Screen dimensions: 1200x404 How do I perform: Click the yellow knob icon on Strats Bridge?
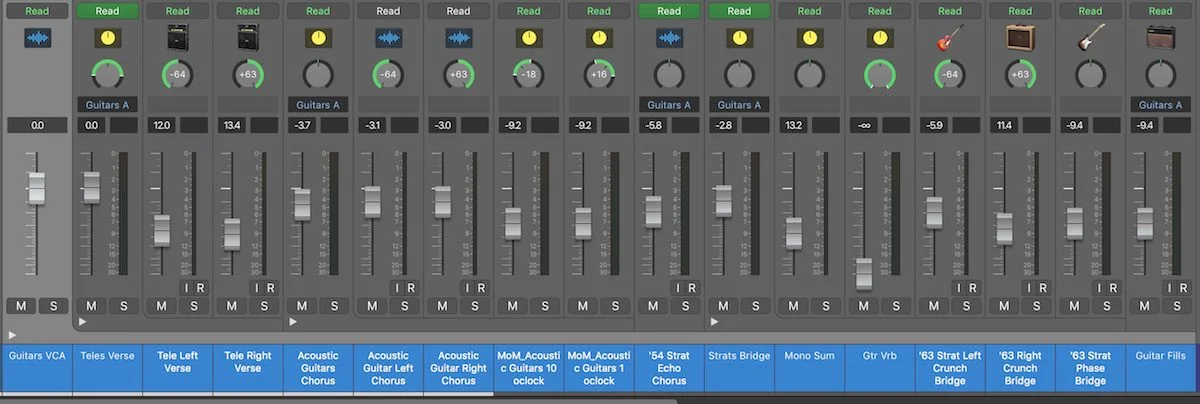point(739,39)
